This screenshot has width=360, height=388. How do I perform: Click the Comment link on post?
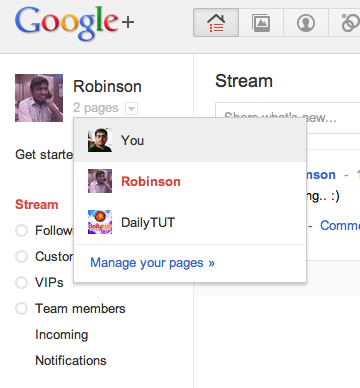pyautogui.click(x=340, y=226)
